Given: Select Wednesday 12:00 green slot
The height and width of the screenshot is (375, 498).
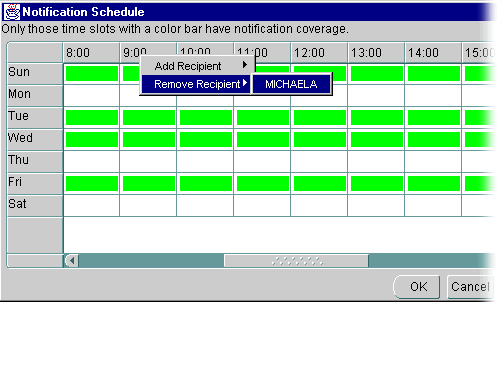Looking at the screenshot, I should (x=320, y=140).
